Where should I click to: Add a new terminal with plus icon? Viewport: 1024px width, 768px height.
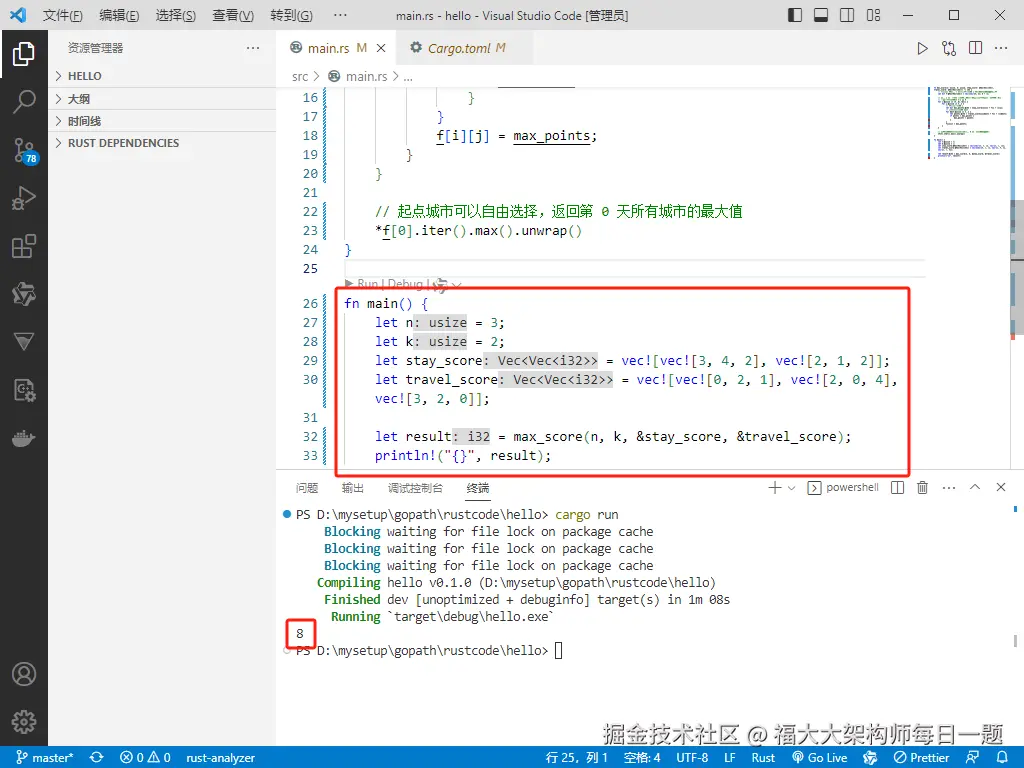coord(775,487)
